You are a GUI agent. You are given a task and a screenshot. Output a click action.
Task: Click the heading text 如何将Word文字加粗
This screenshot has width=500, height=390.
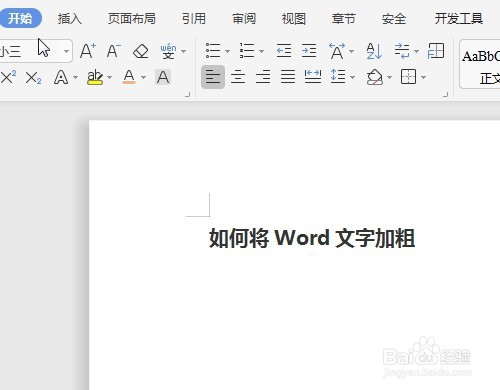click(x=312, y=238)
